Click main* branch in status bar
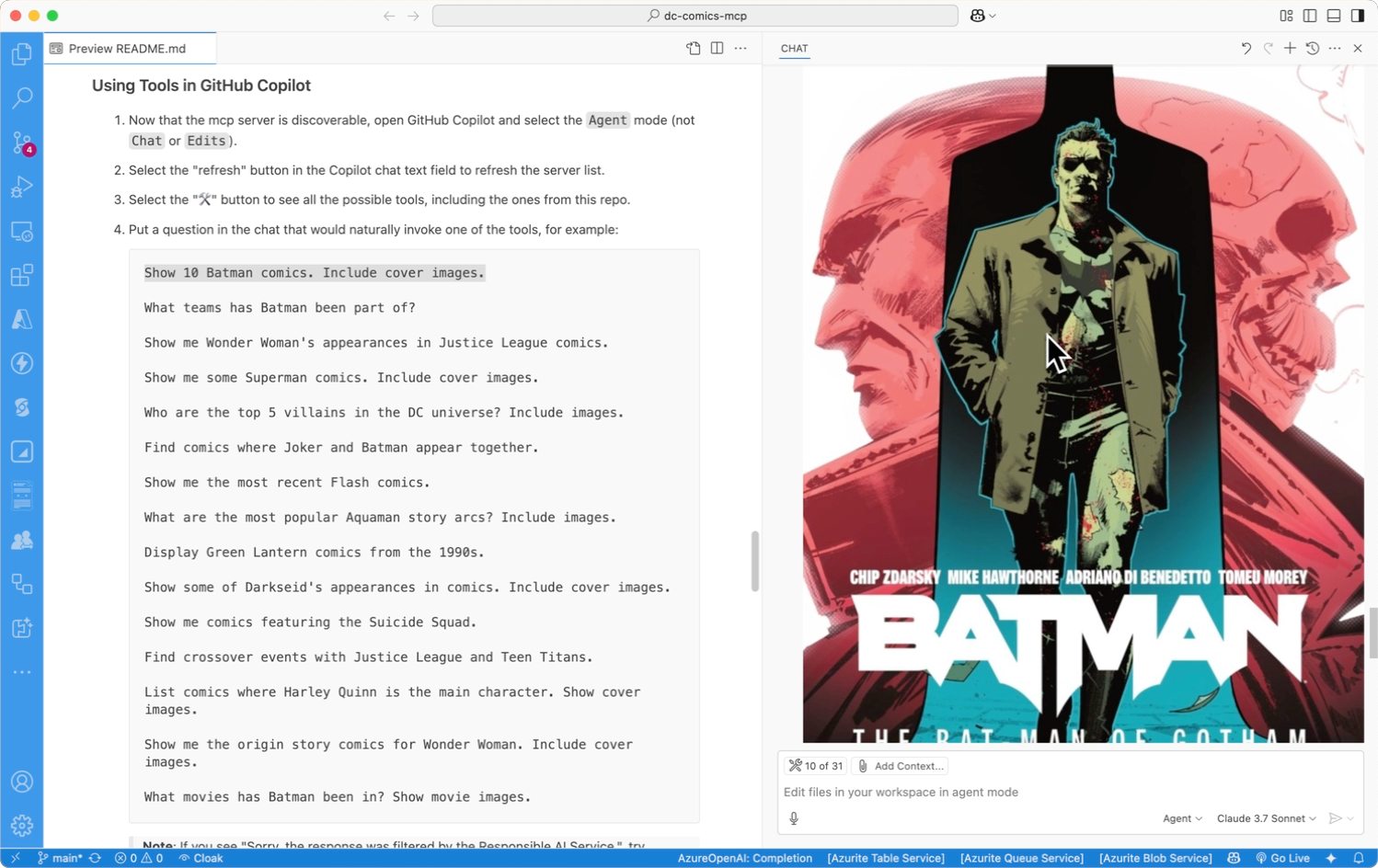The height and width of the screenshot is (868, 1378). point(60,858)
